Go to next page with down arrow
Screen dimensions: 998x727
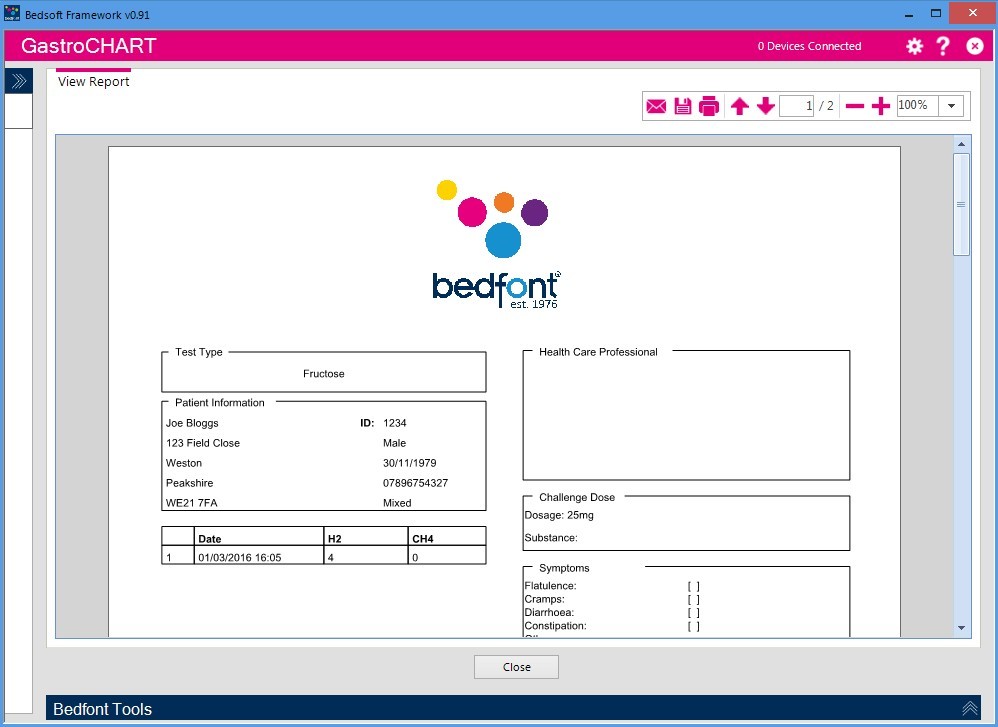click(766, 106)
